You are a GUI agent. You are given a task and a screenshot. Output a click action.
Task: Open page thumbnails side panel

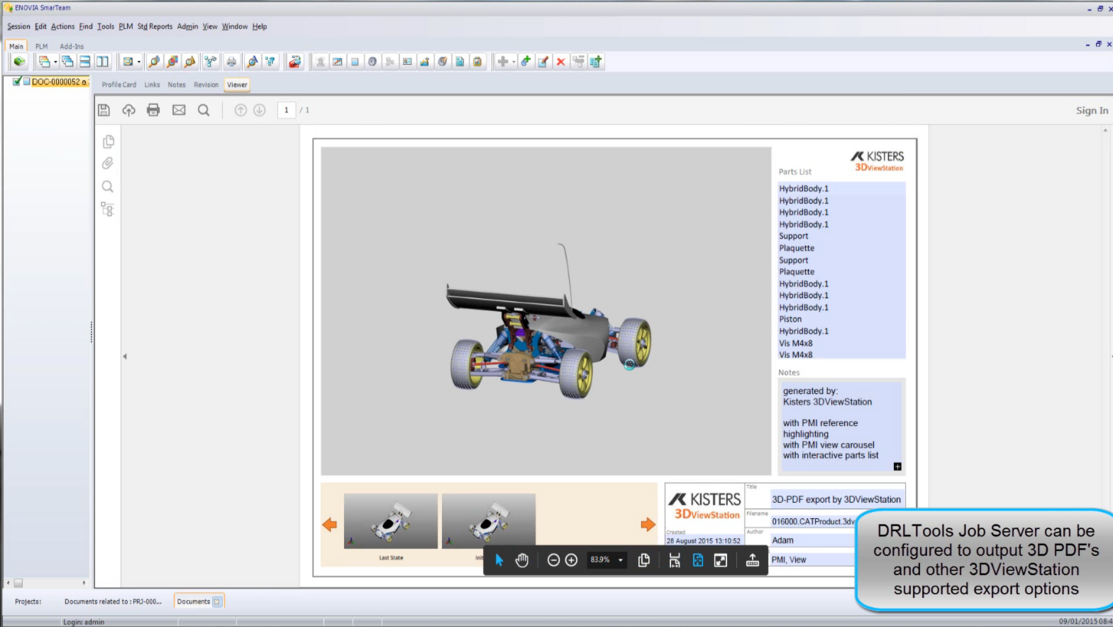tap(108, 141)
